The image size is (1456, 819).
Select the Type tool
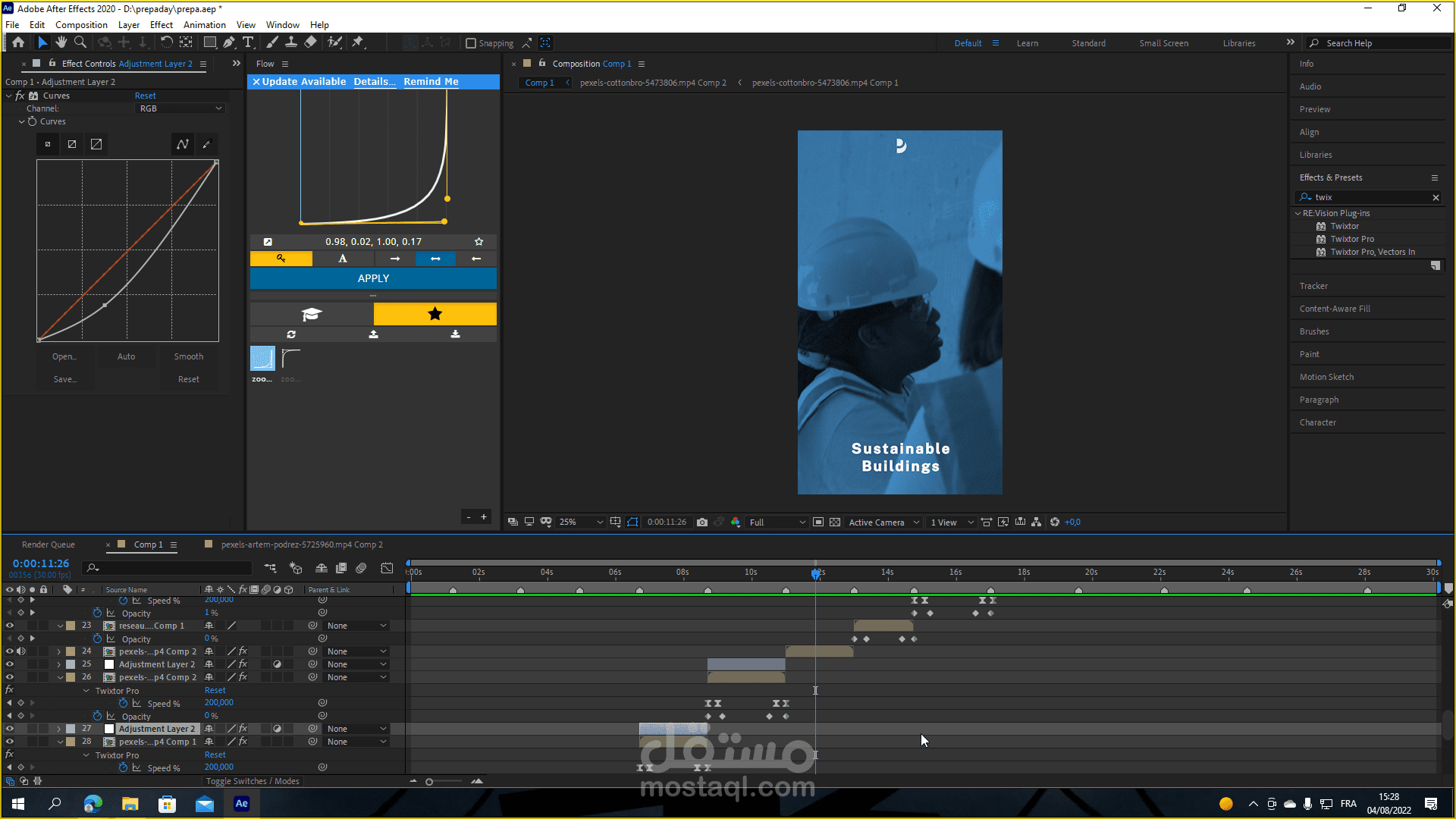coord(248,42)
